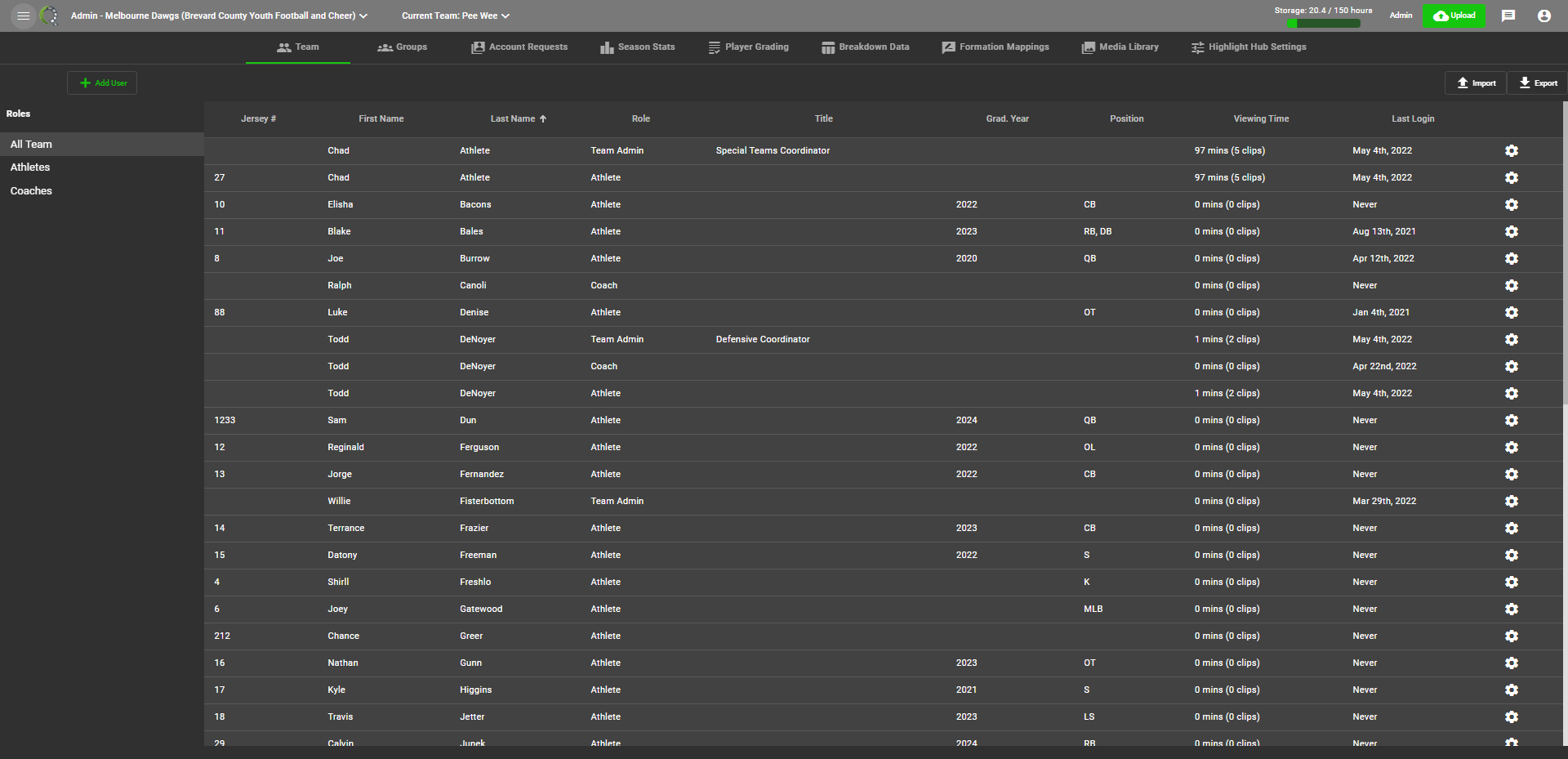Click the Import button
The width and height of the screenshot is (1568, 759).
1476,83
